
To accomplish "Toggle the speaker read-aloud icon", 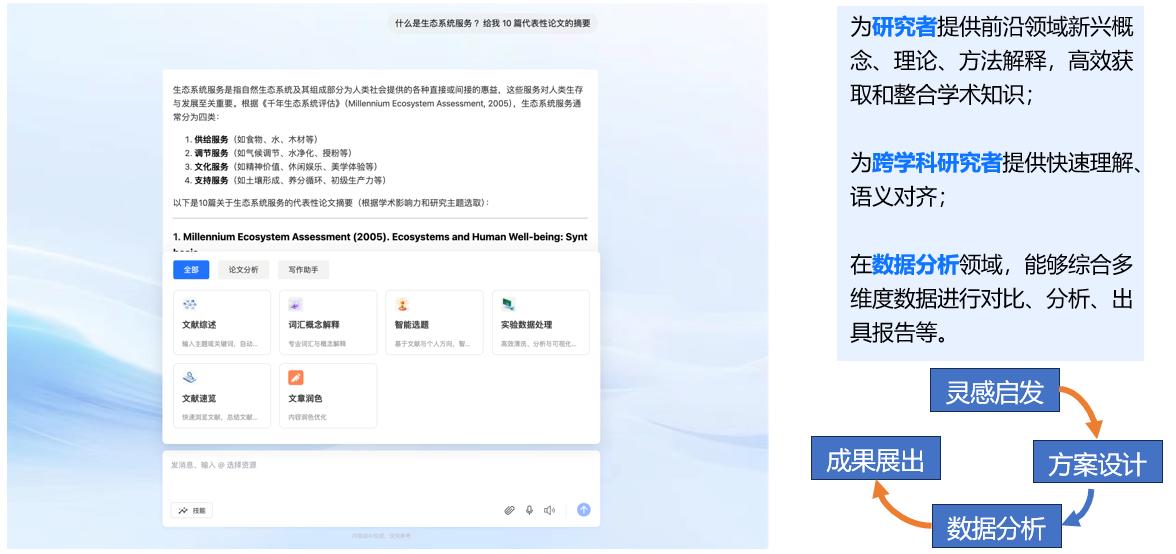I will (x=549, y=510).
